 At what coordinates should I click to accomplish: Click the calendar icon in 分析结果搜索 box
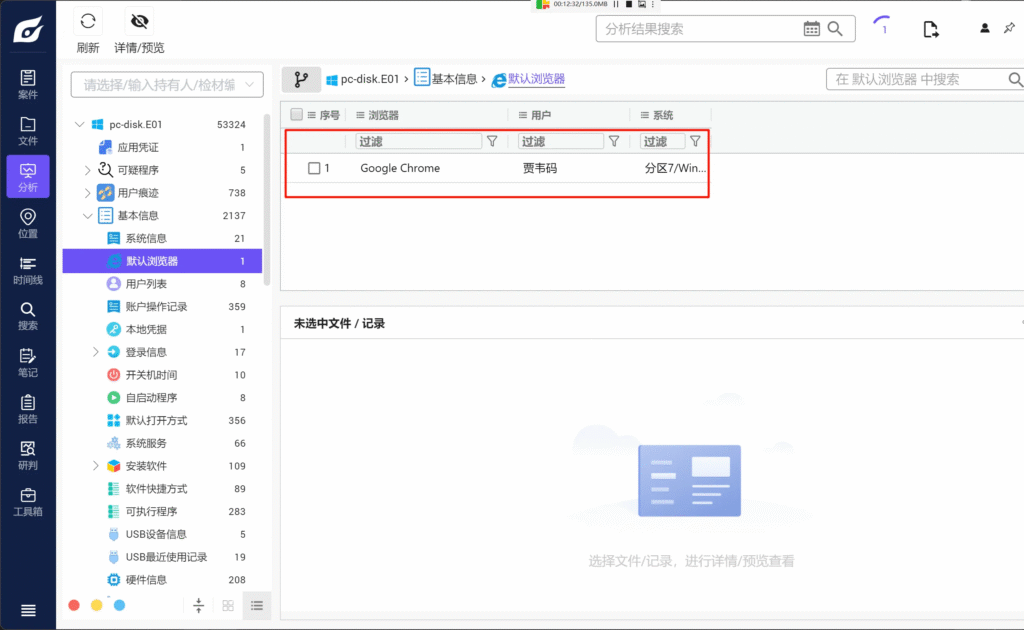[x=811, y=29]
